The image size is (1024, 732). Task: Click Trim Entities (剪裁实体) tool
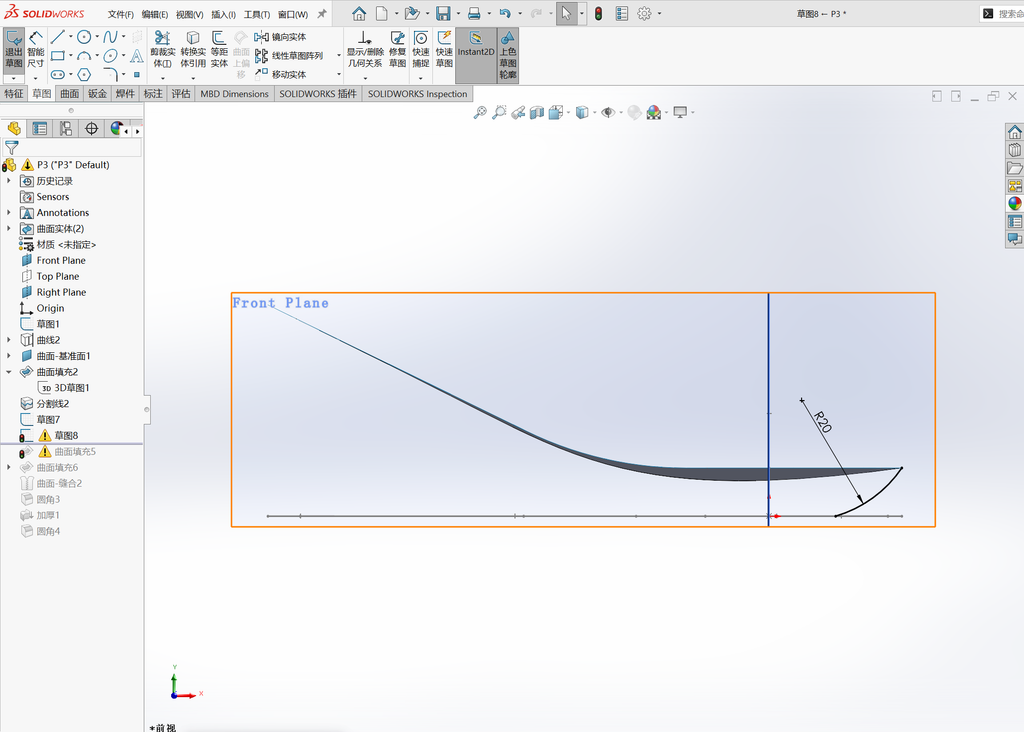pos(163,50)
